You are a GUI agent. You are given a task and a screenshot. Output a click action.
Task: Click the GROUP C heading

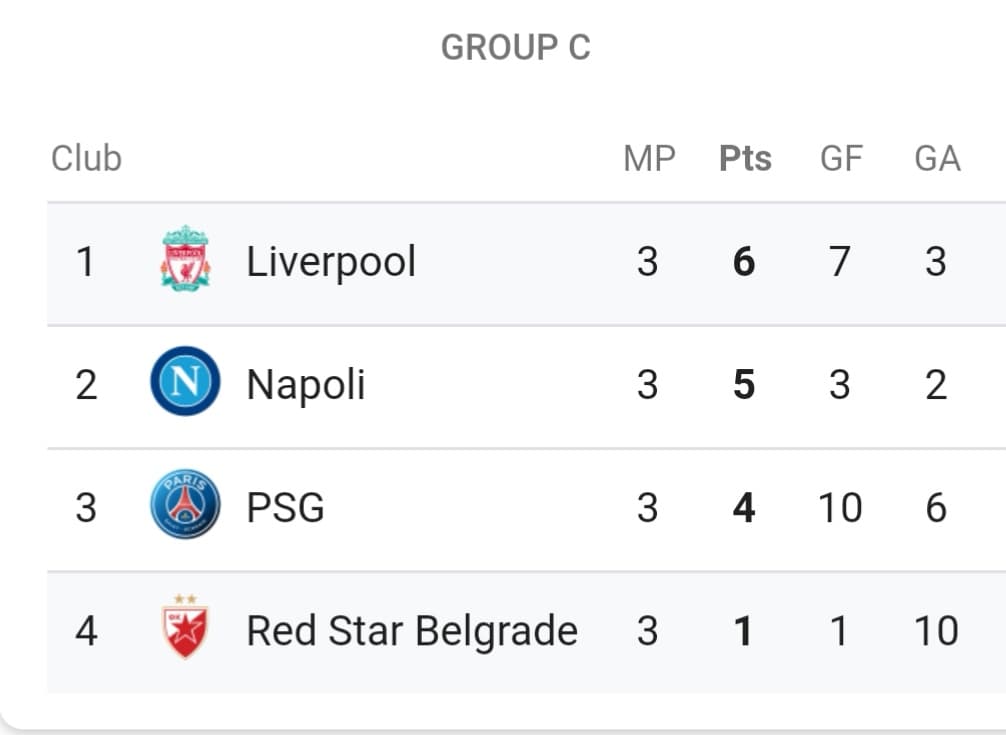516,47
